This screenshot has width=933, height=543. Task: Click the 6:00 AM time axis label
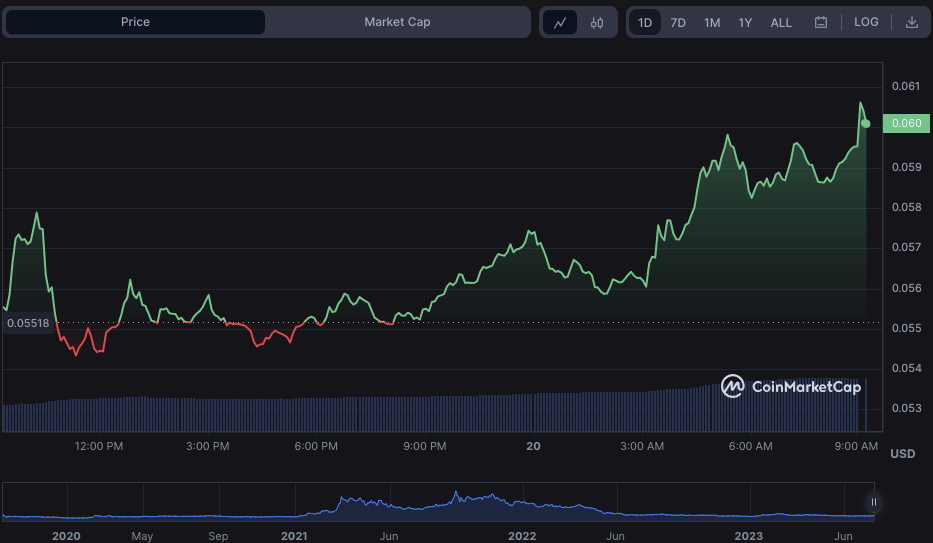point(750,446)
